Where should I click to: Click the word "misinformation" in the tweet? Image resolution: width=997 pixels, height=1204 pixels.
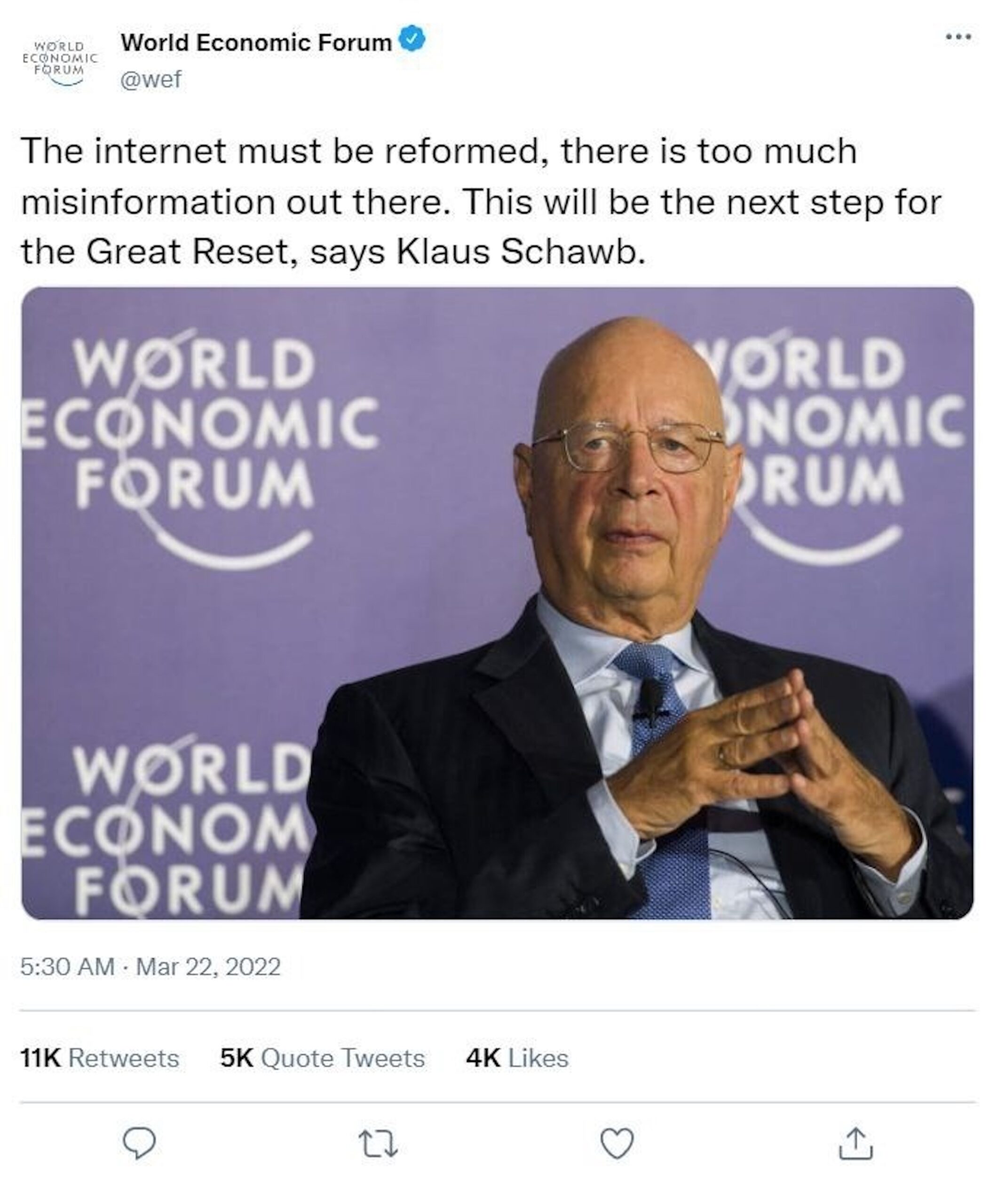click(148, 202)
